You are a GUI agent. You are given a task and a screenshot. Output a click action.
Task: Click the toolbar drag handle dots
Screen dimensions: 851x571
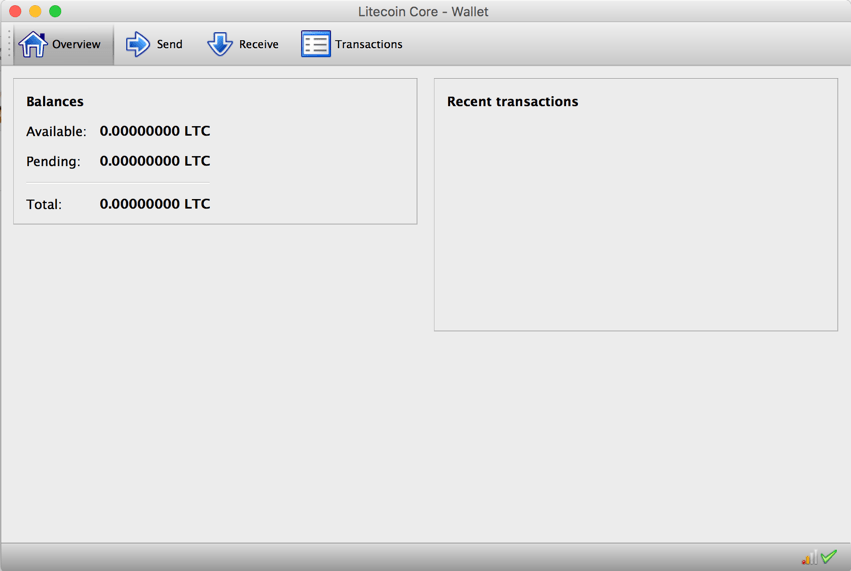coord(9,45)
